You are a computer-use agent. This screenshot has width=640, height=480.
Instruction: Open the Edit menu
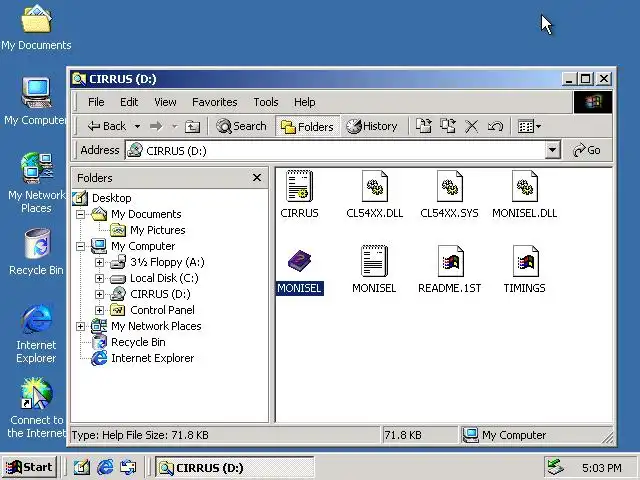[129, 102]
